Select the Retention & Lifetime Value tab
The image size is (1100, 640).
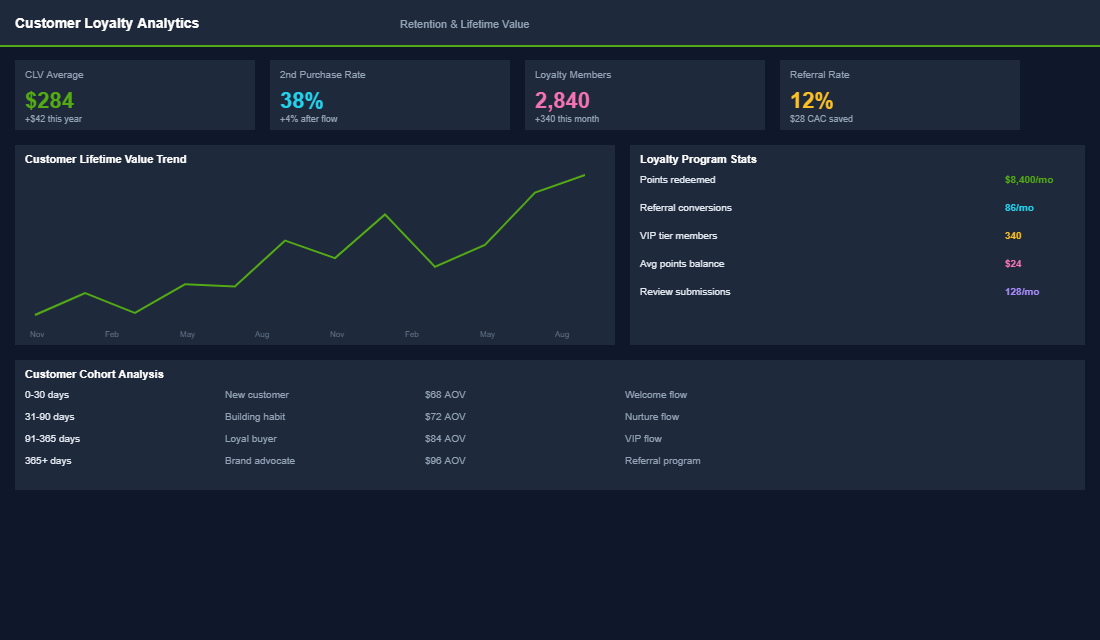pyautogui.click(x=465, y=24)
